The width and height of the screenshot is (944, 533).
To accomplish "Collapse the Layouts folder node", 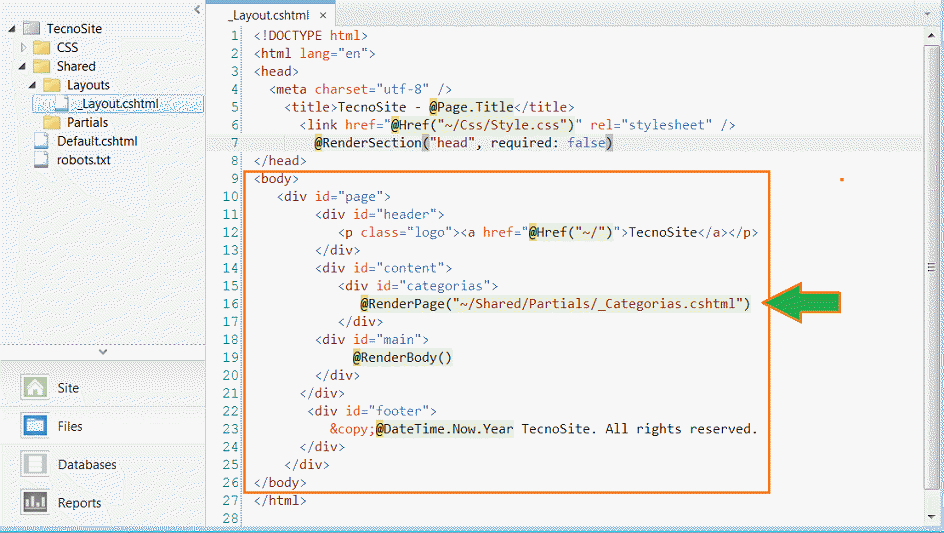I will 33,85.
